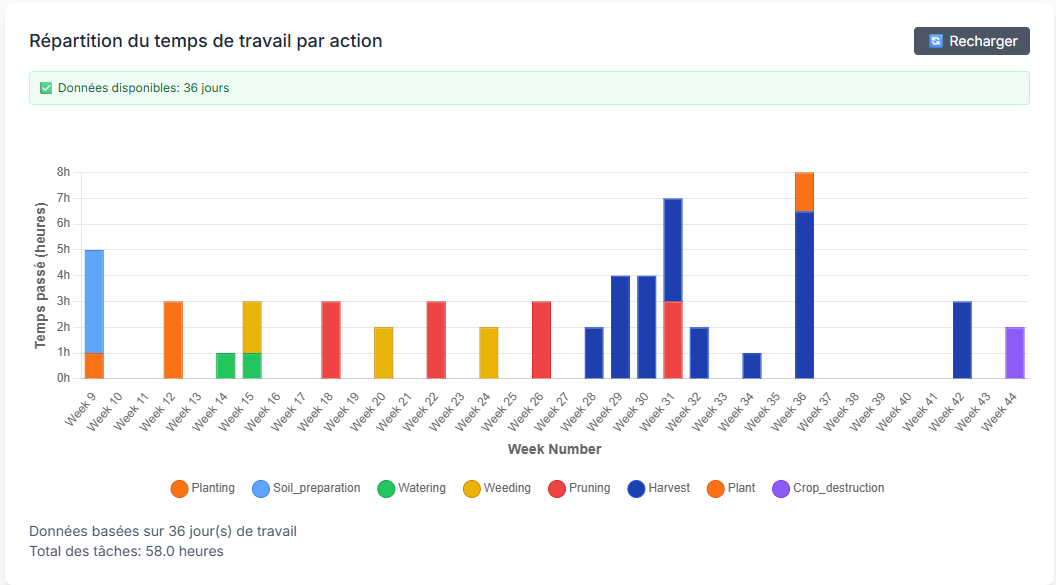Image resolution: width=1056 pixels, height=585 pixels.
Task: Click the blue Harvest bar at Week 42
Action: click(962, 340)
